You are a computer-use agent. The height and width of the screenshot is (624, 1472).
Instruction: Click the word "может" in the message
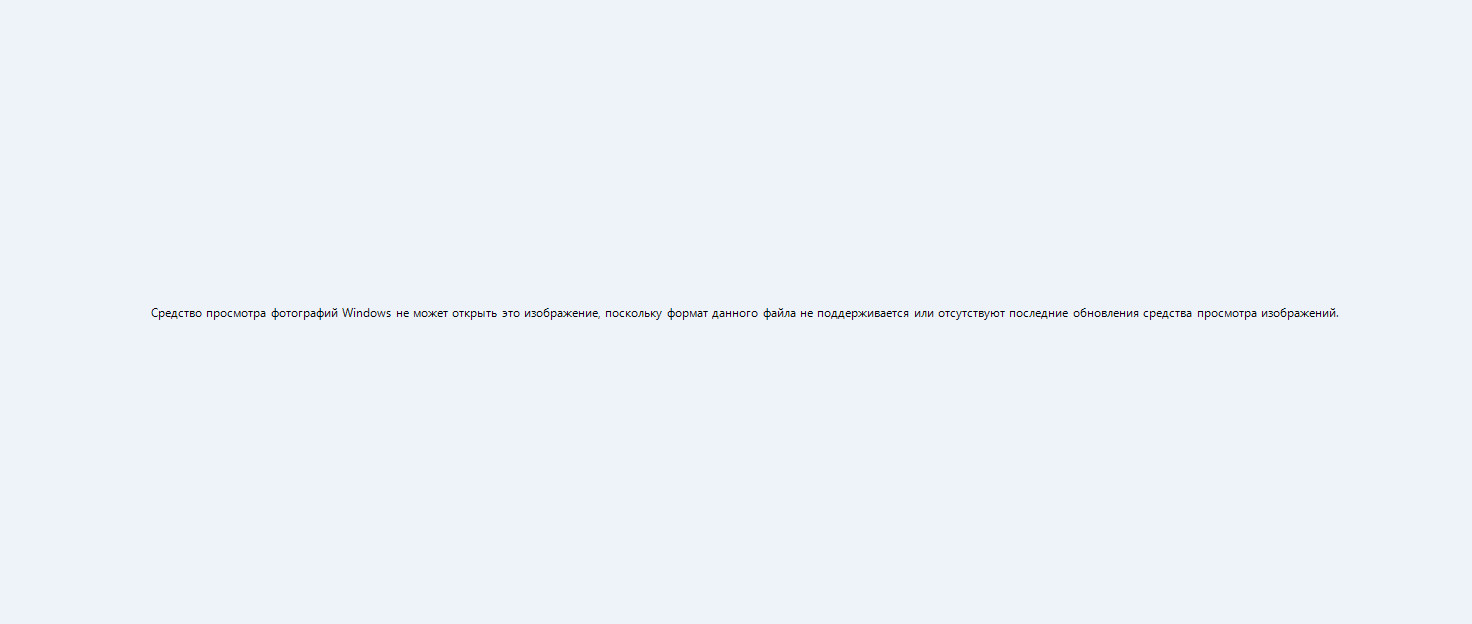point(431,313)
